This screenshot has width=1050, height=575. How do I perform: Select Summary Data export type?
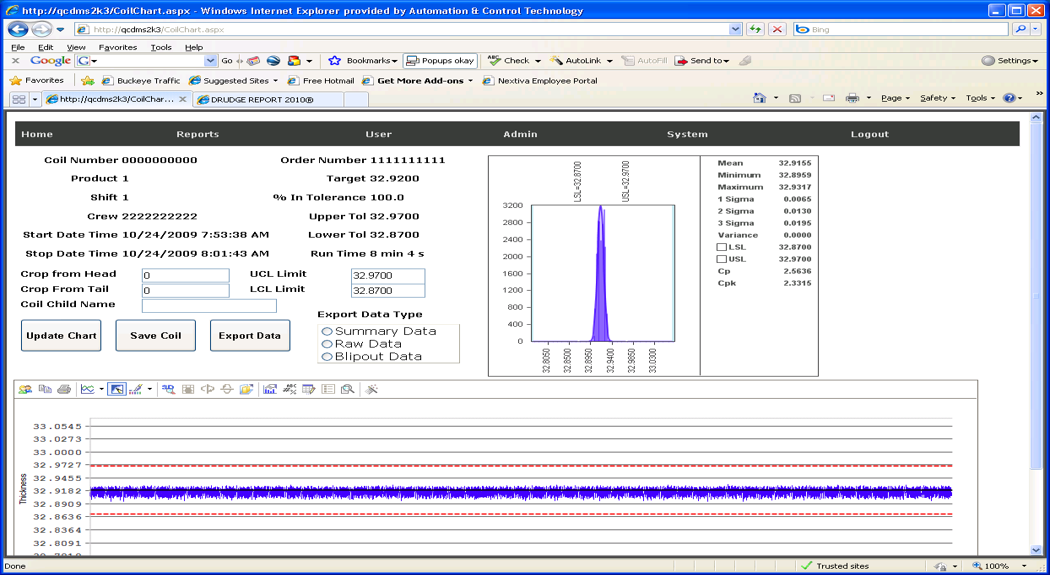click(x=327, y=331)
